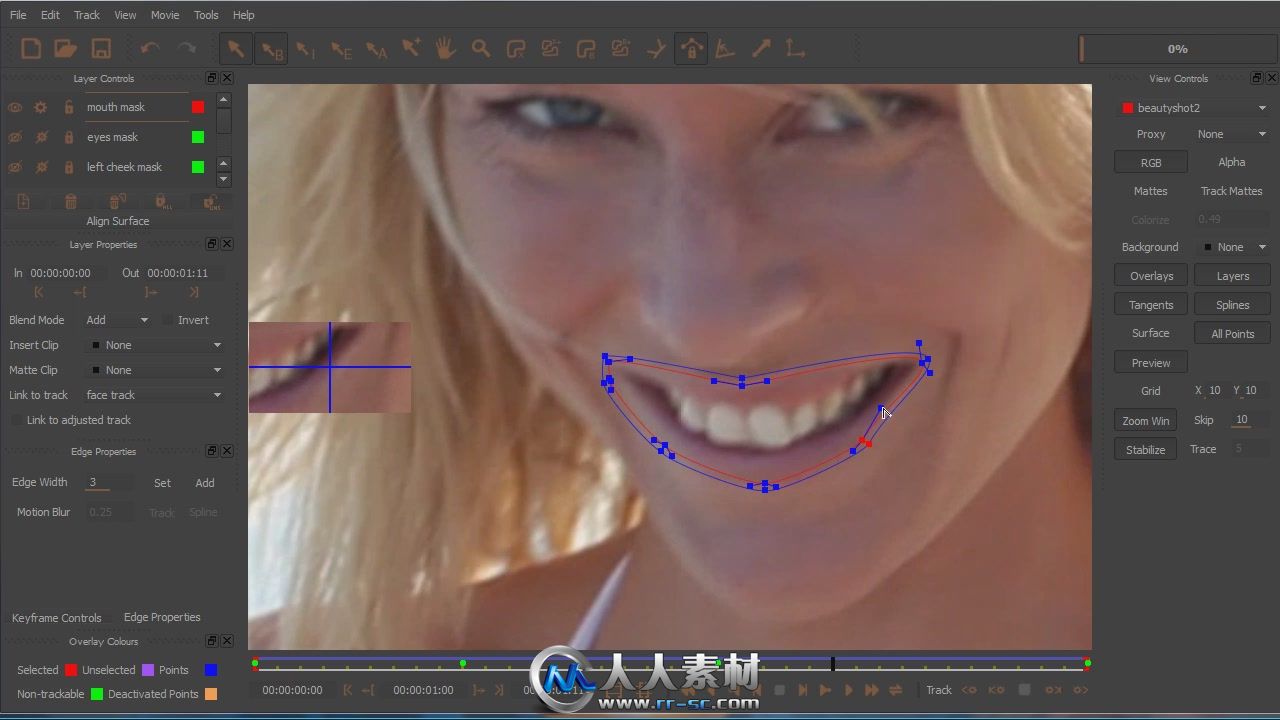
Task: Select the Rotate tool
Action: (x=727, y=48)
